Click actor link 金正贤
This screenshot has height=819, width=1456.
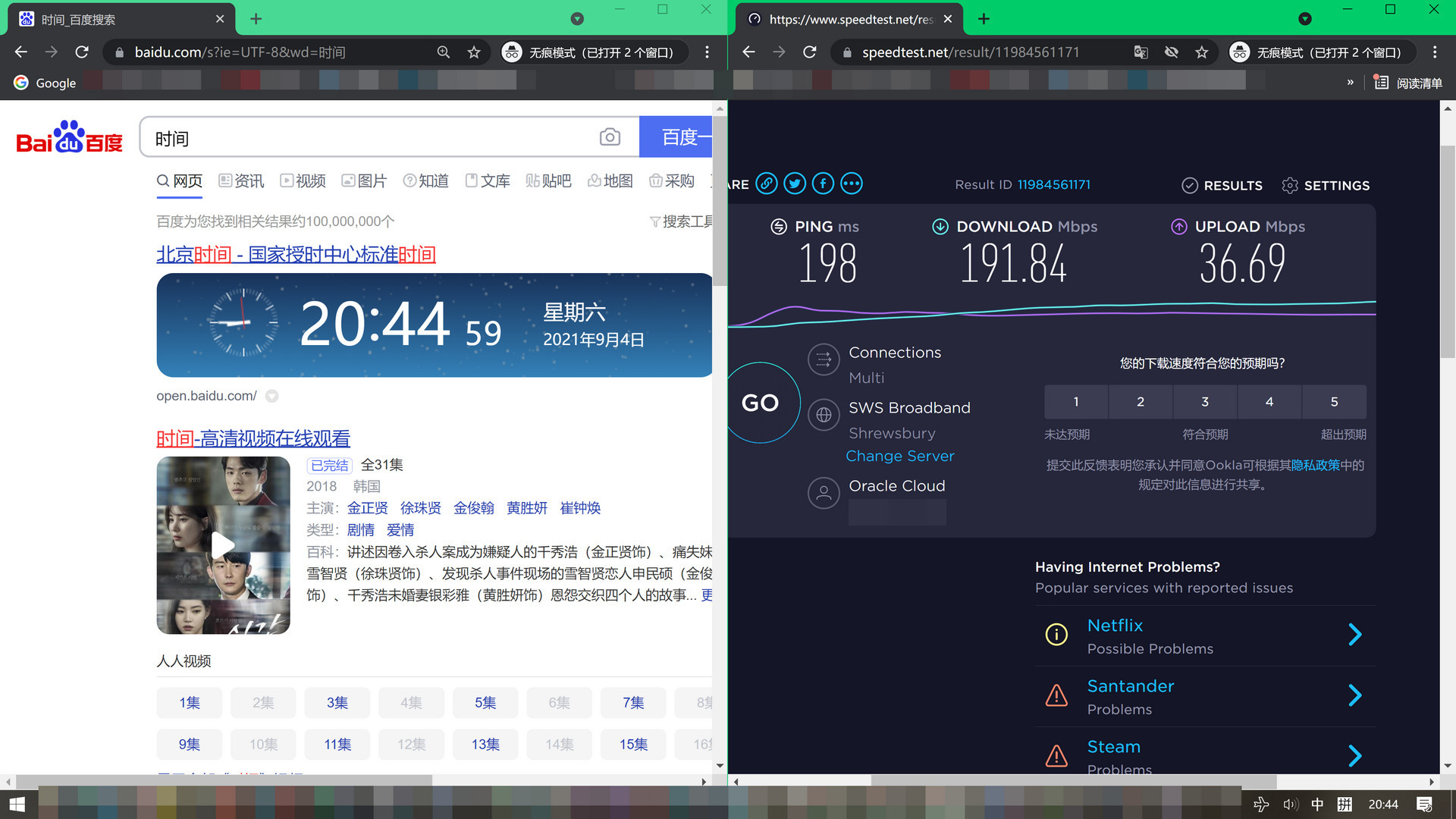(x=367, y=508)
